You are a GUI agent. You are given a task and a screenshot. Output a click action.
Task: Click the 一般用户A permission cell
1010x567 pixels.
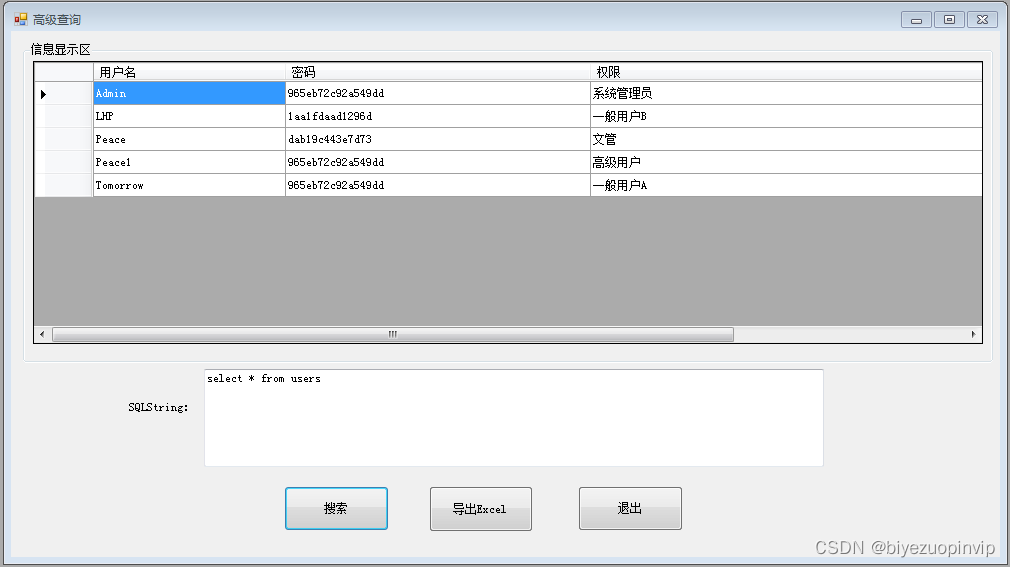tap(786, 185)
